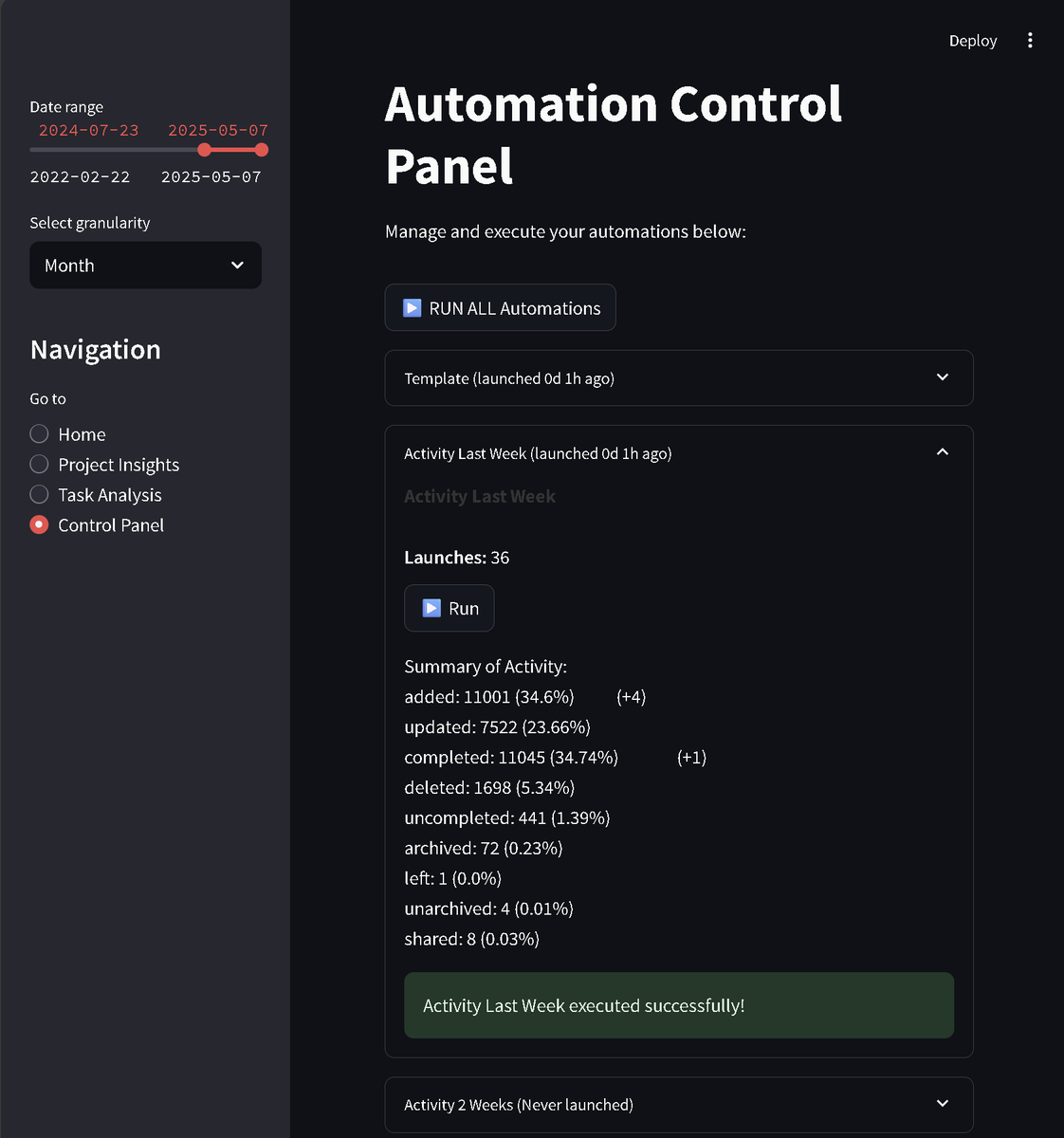
Task: Click the 2025-05-07 red slider value label
Action: tap(218, 130)
